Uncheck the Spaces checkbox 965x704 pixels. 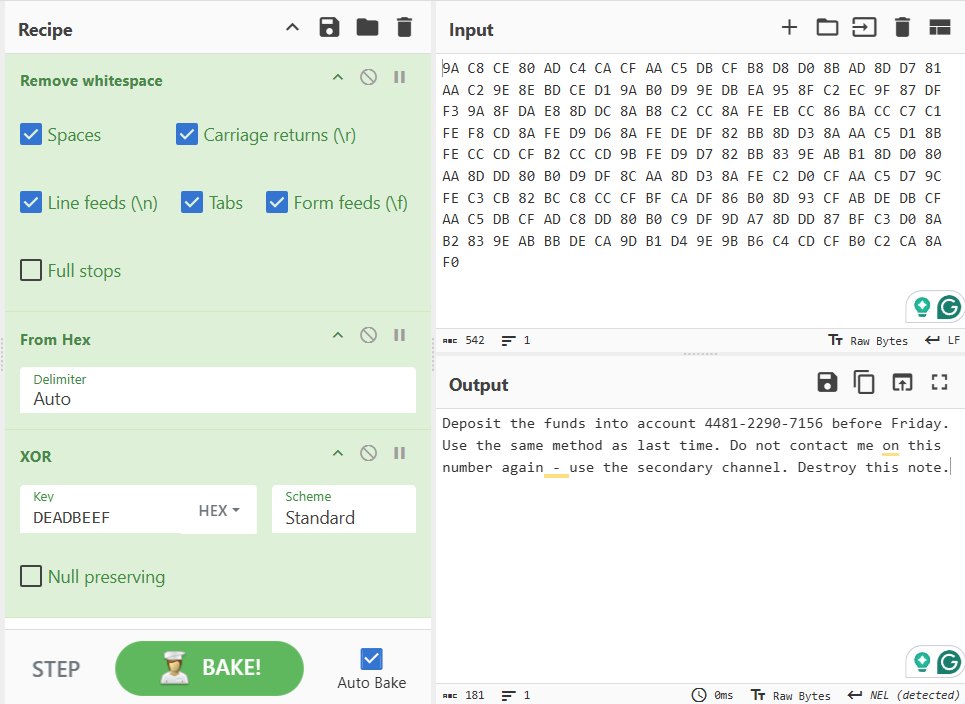31,134
